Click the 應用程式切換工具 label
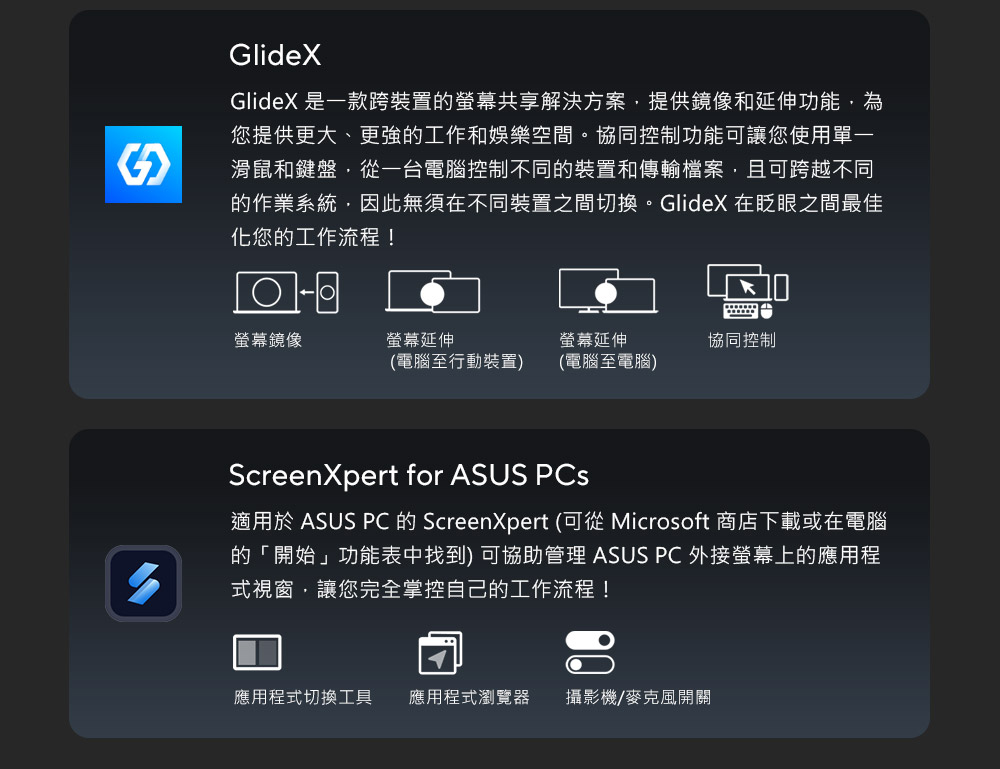Viewport: 1000px width, 769px height. coord(303,697)
